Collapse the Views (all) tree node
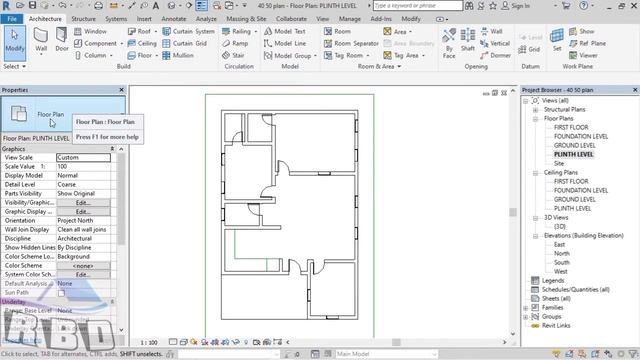The image size is (640, 360). click(x=526, y=100)
